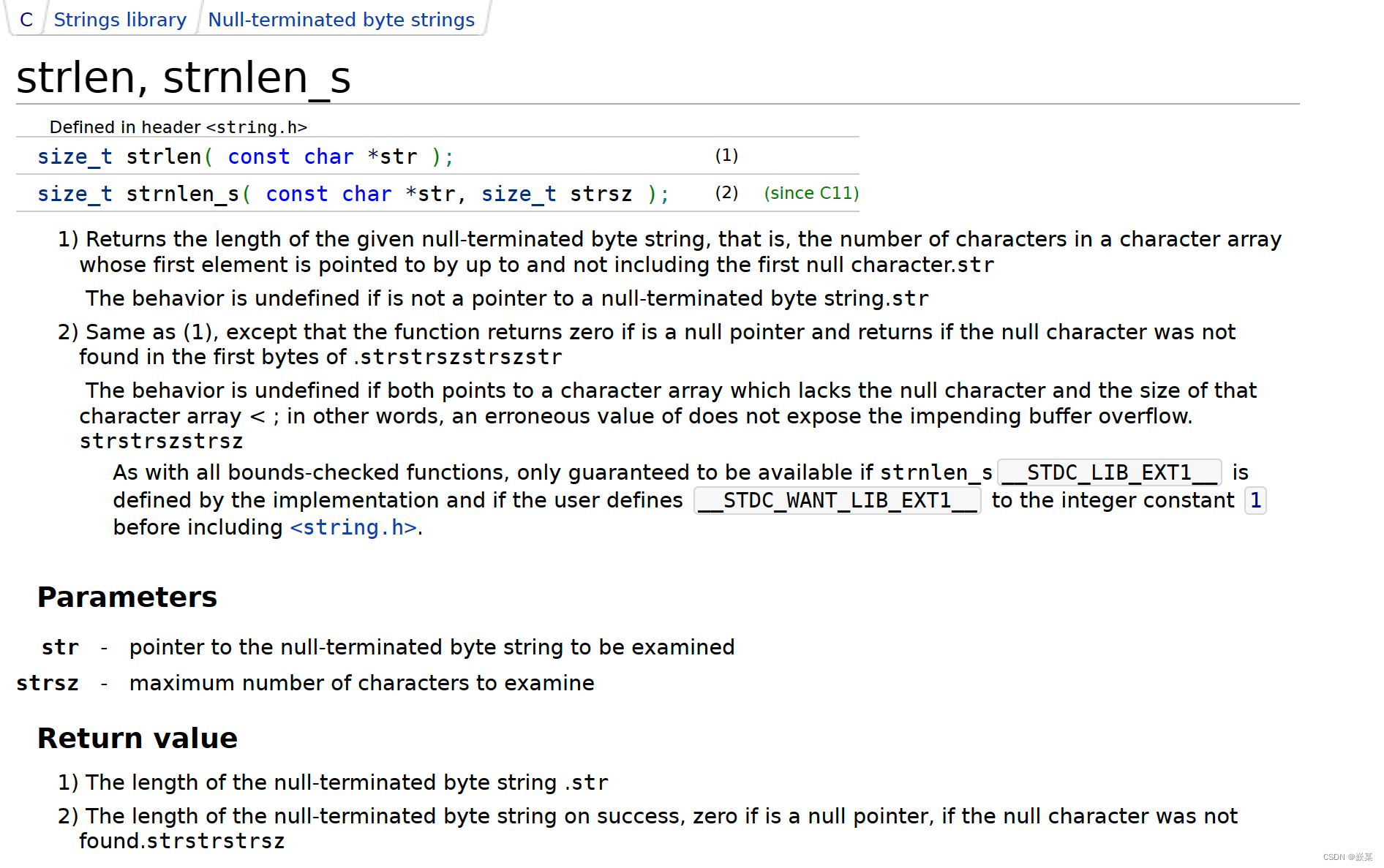This screenshot has height=868, width=1384.
Task: Click the strlen, strnlen_s page title
Action: click(184, 77)
